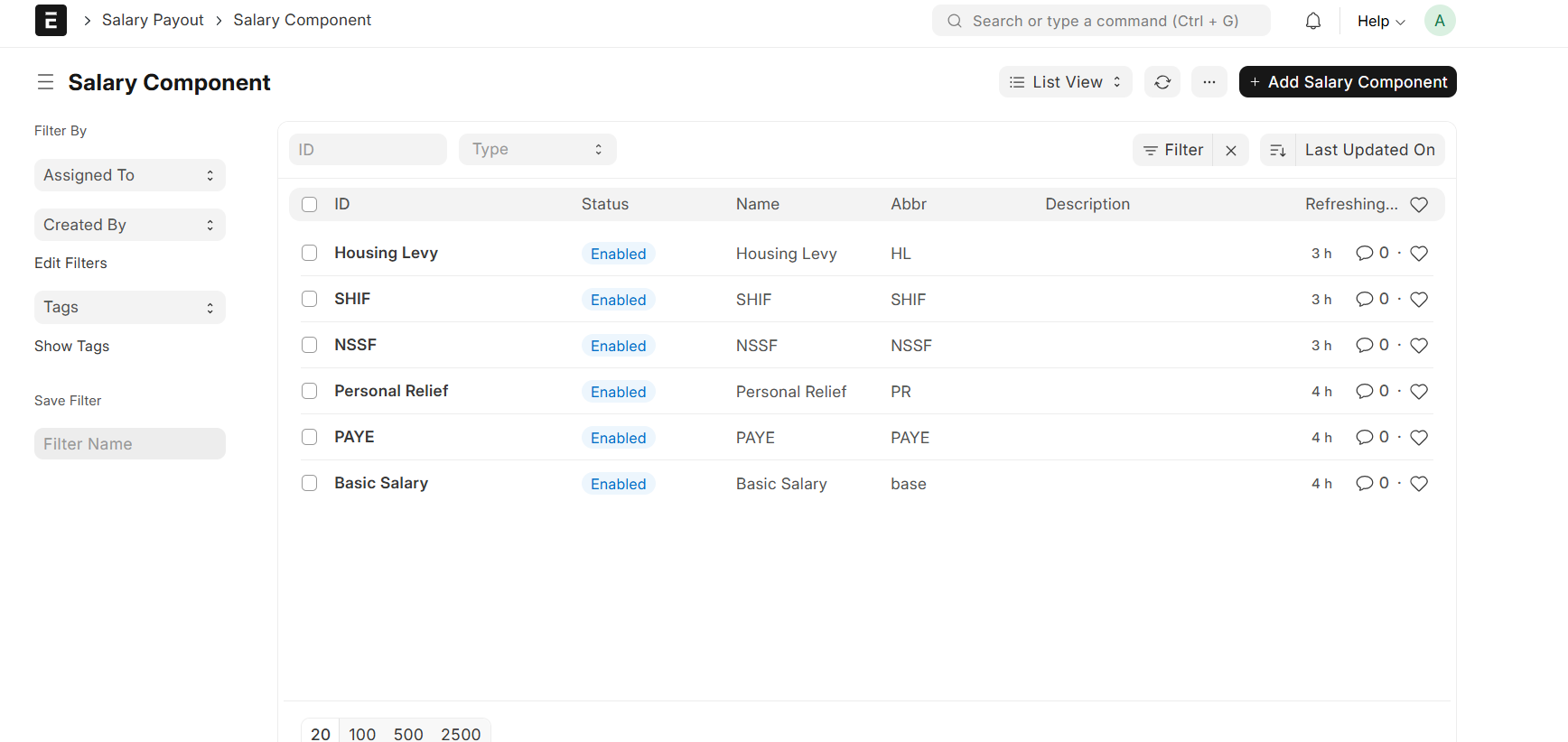The height and width of the screenshot is (742, 1568).
Task: Click the header like heart icon
Action: point(1419,205)
